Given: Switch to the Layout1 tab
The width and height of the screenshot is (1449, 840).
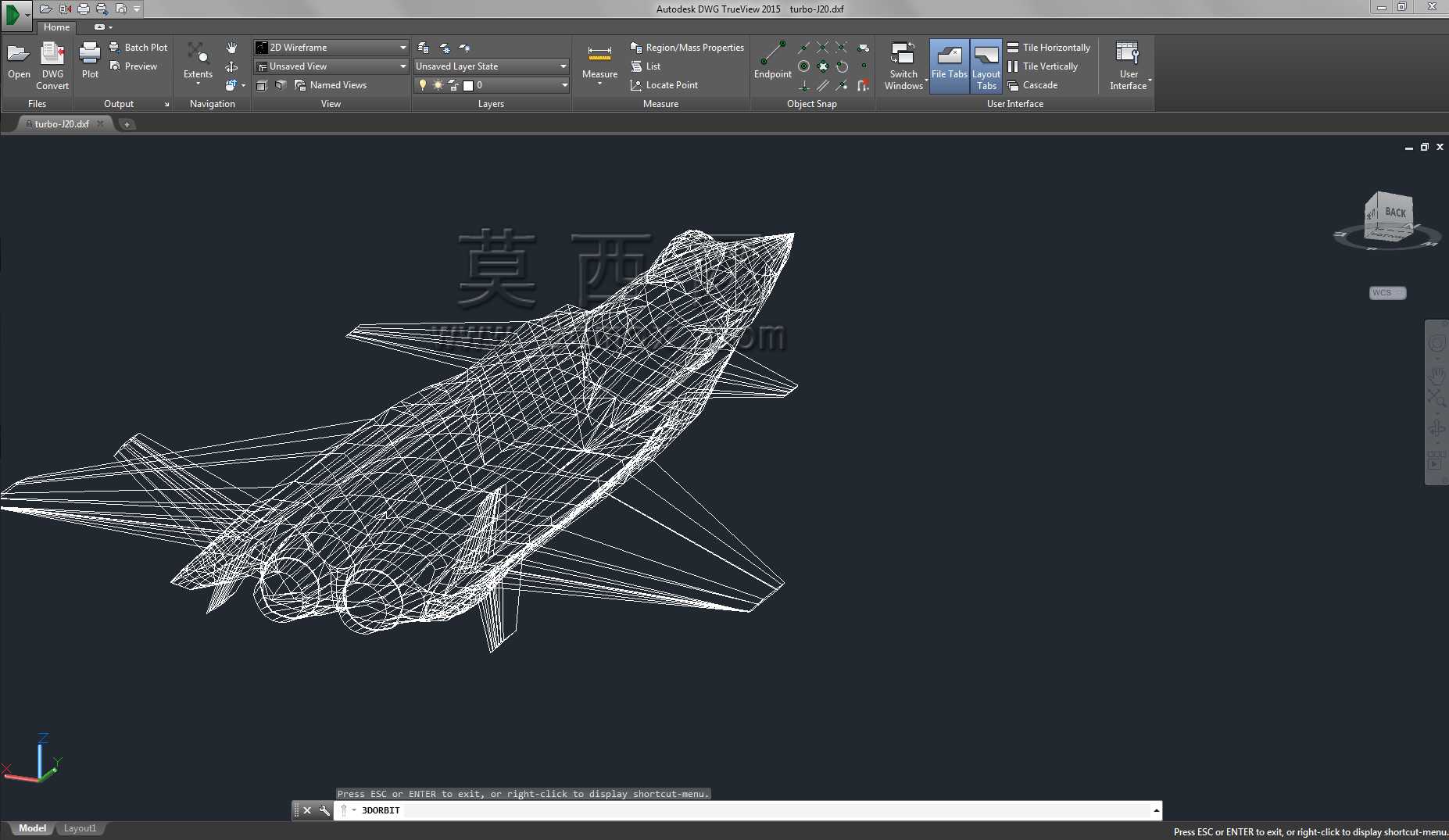Looking at the screenshot, I should (80, 828).
